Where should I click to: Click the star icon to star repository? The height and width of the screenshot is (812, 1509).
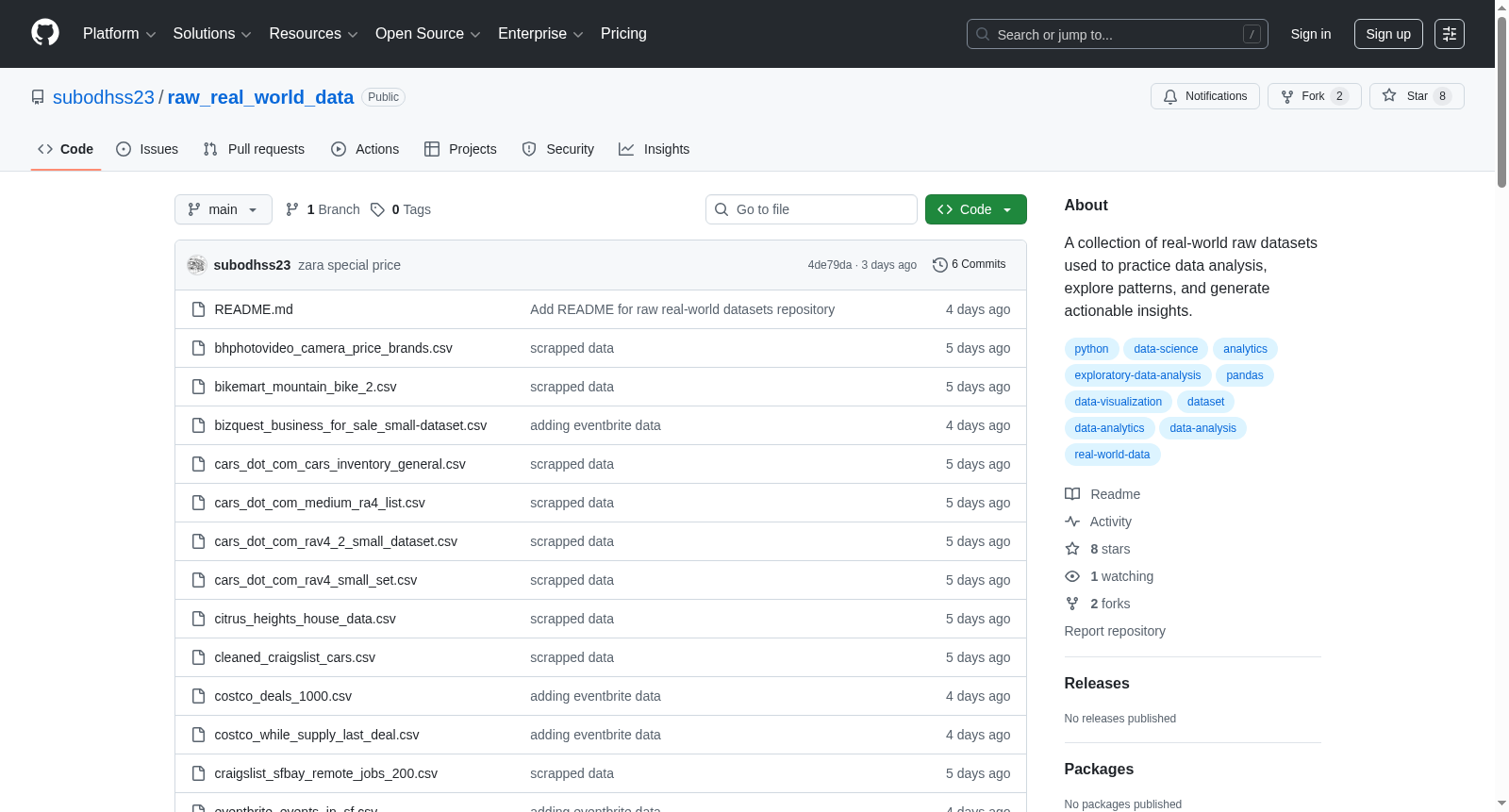(1389, 95)
